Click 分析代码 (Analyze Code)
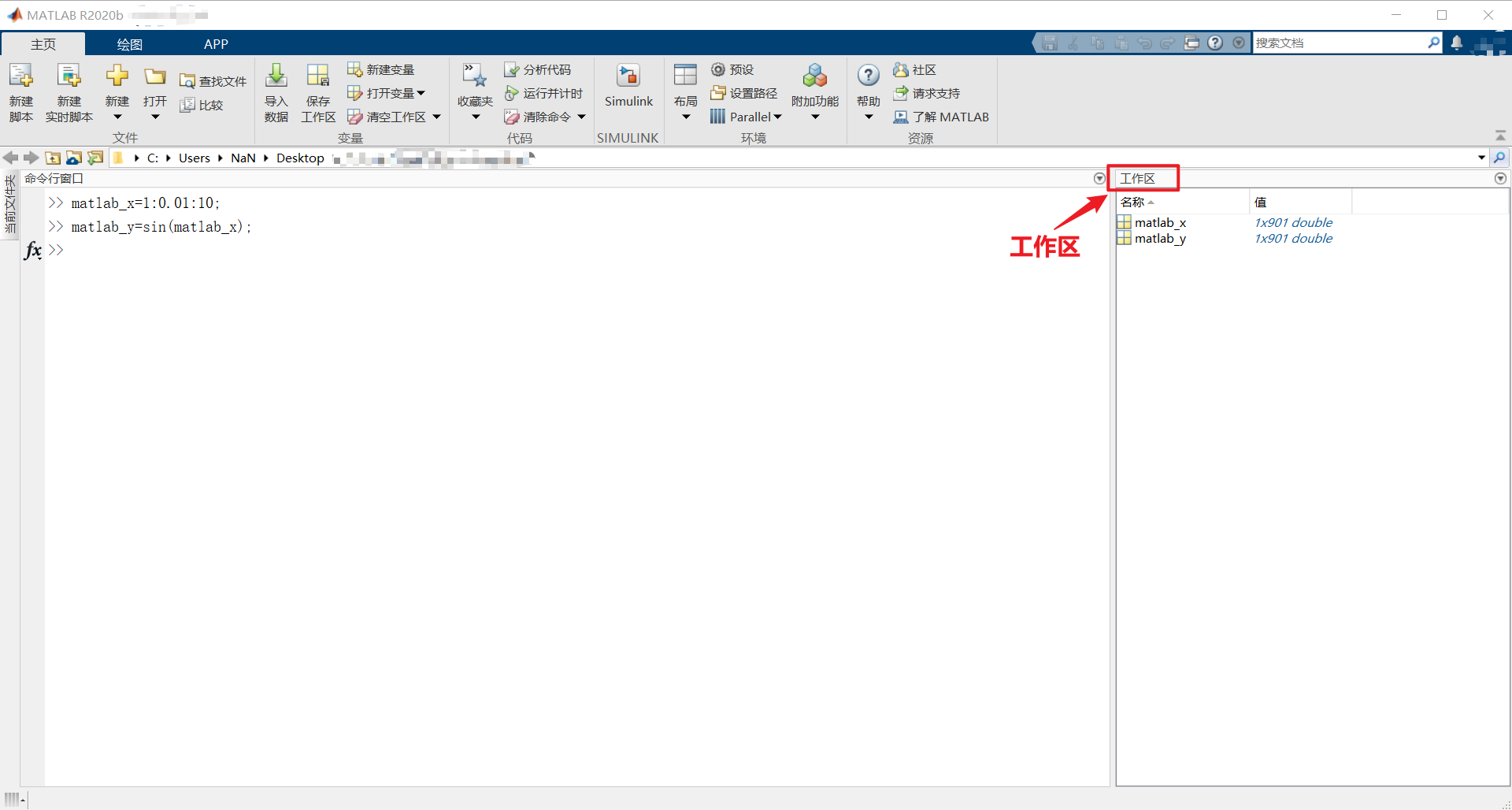This screenshot has width=1512, height=810. (x=538, y=69)
